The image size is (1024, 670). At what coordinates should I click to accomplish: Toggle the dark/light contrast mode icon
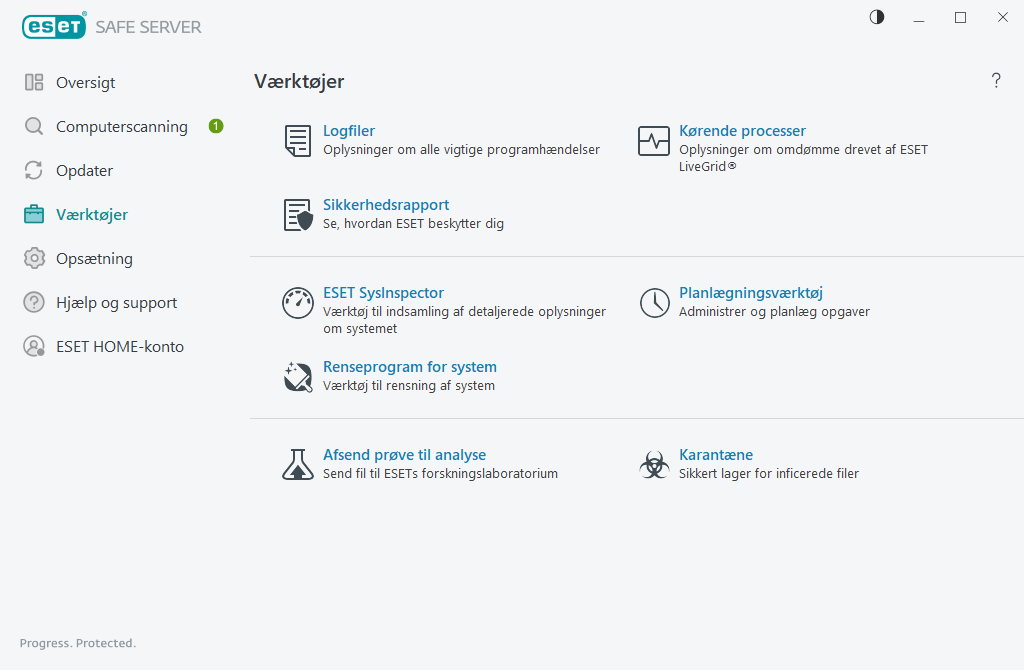tap(877, 17)
